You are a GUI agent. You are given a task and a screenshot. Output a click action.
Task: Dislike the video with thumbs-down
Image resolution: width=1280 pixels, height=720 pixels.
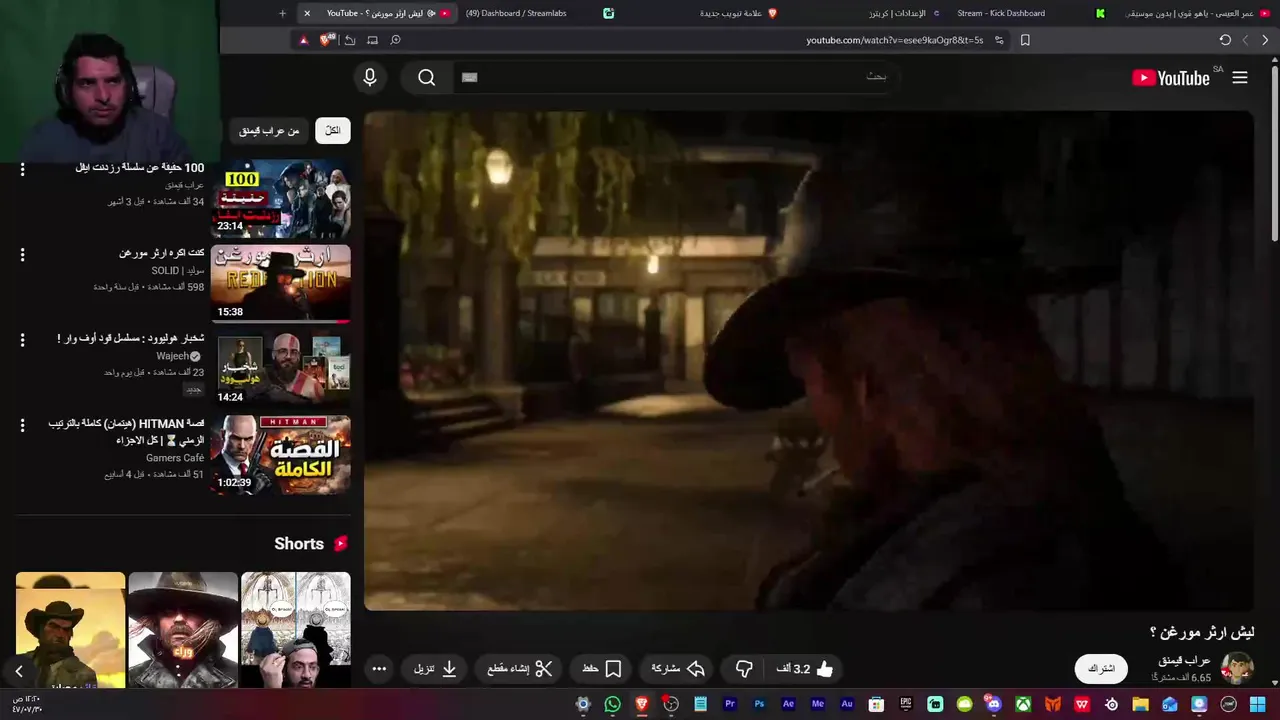point(744,669)
